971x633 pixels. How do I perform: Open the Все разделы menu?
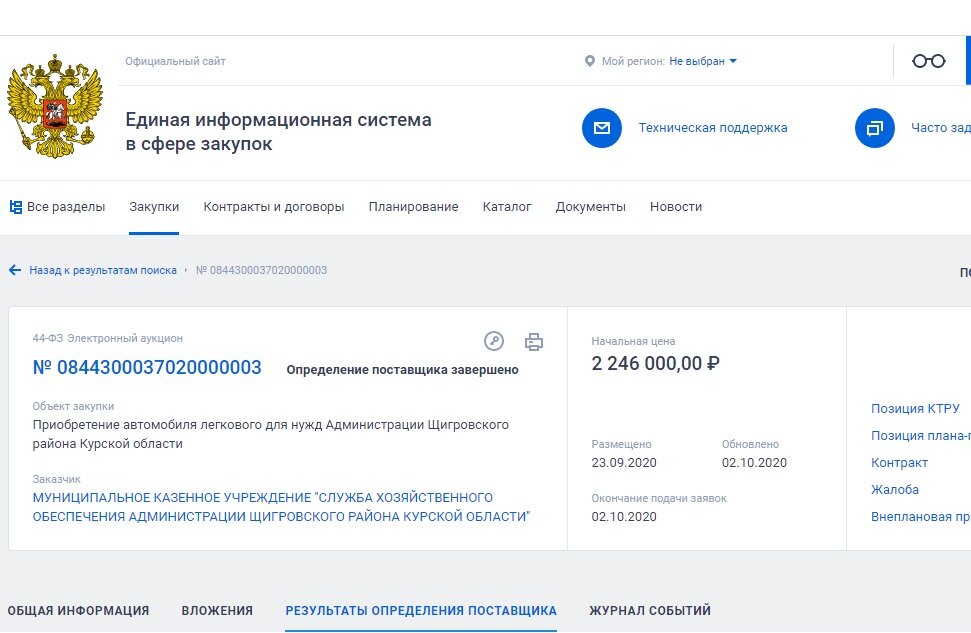[66, 207]
